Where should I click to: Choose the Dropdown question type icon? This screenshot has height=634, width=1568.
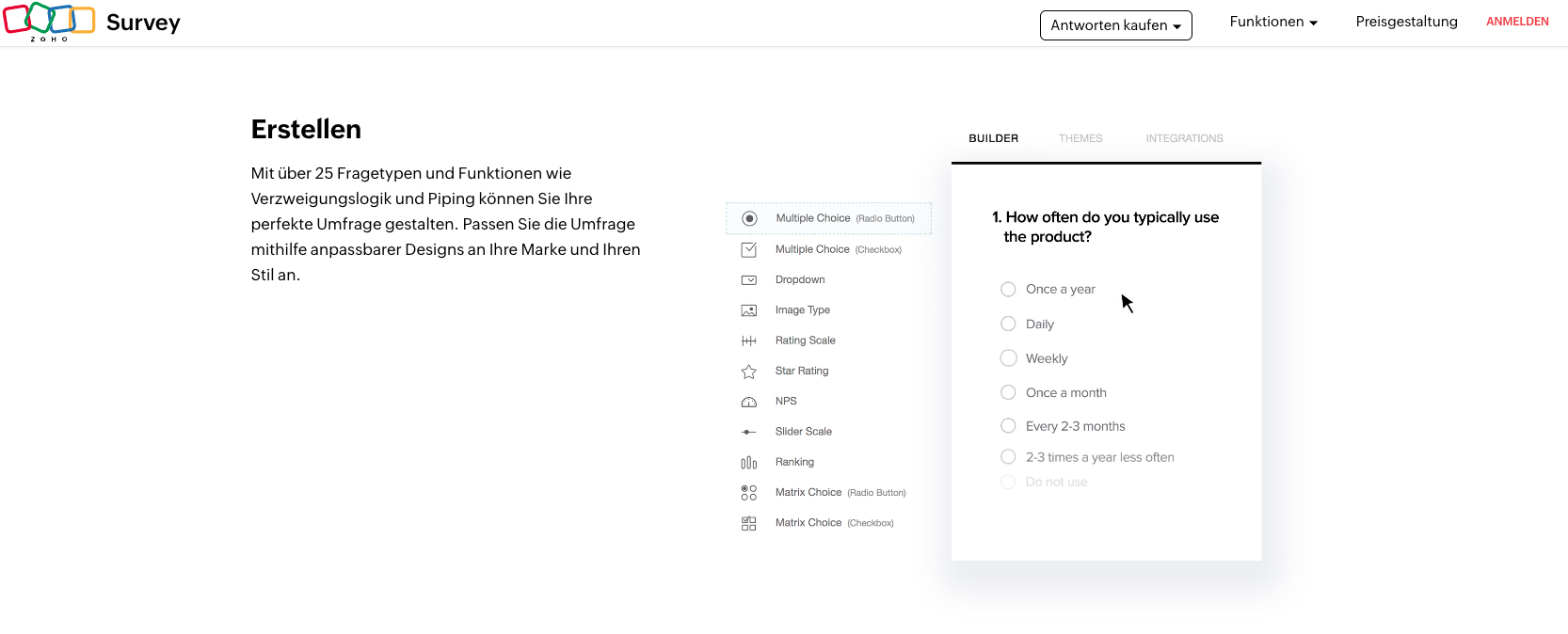point(749,280)
